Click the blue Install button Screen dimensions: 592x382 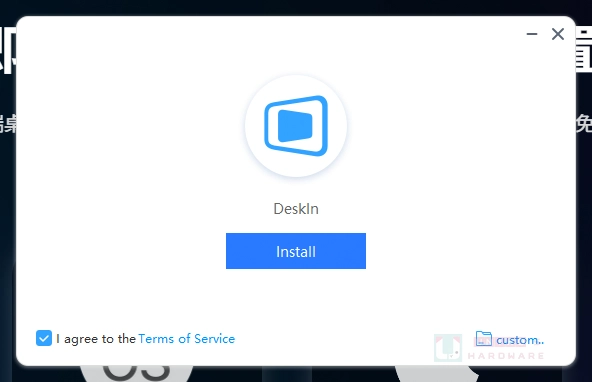[296, 251]
